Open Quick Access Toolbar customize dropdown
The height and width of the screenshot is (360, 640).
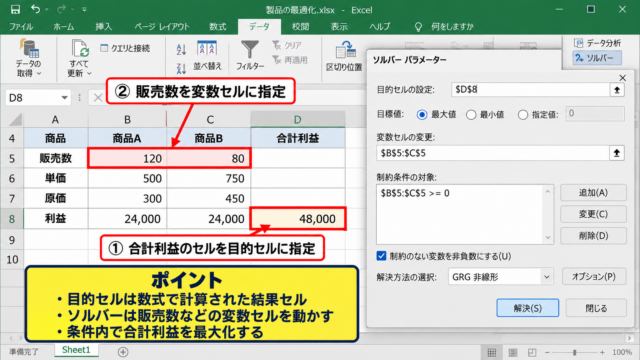pos(84,9)
